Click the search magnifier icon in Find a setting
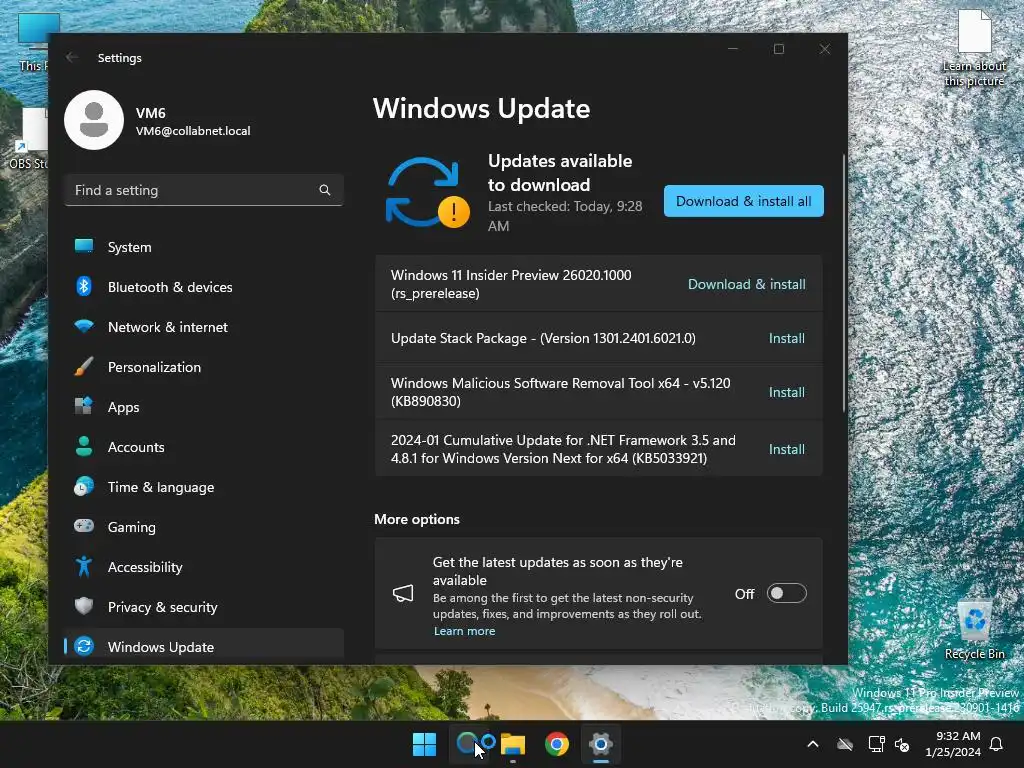Image resolution: width=1024 pixels, height=768 pixels. click(325, 190)
